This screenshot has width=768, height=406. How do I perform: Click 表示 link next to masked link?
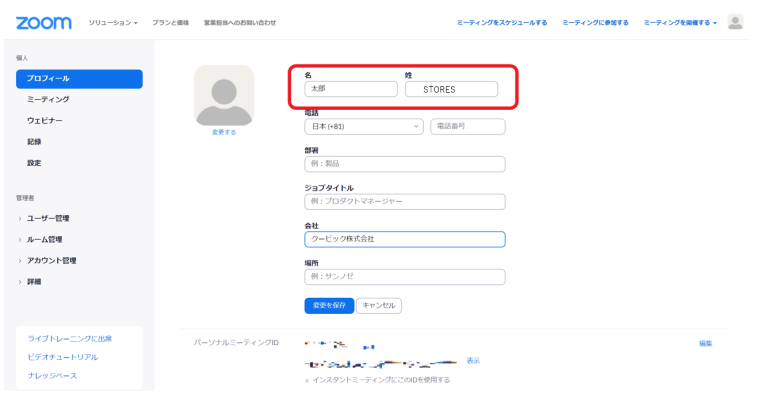pyautogui.click(x=473, y=361)
